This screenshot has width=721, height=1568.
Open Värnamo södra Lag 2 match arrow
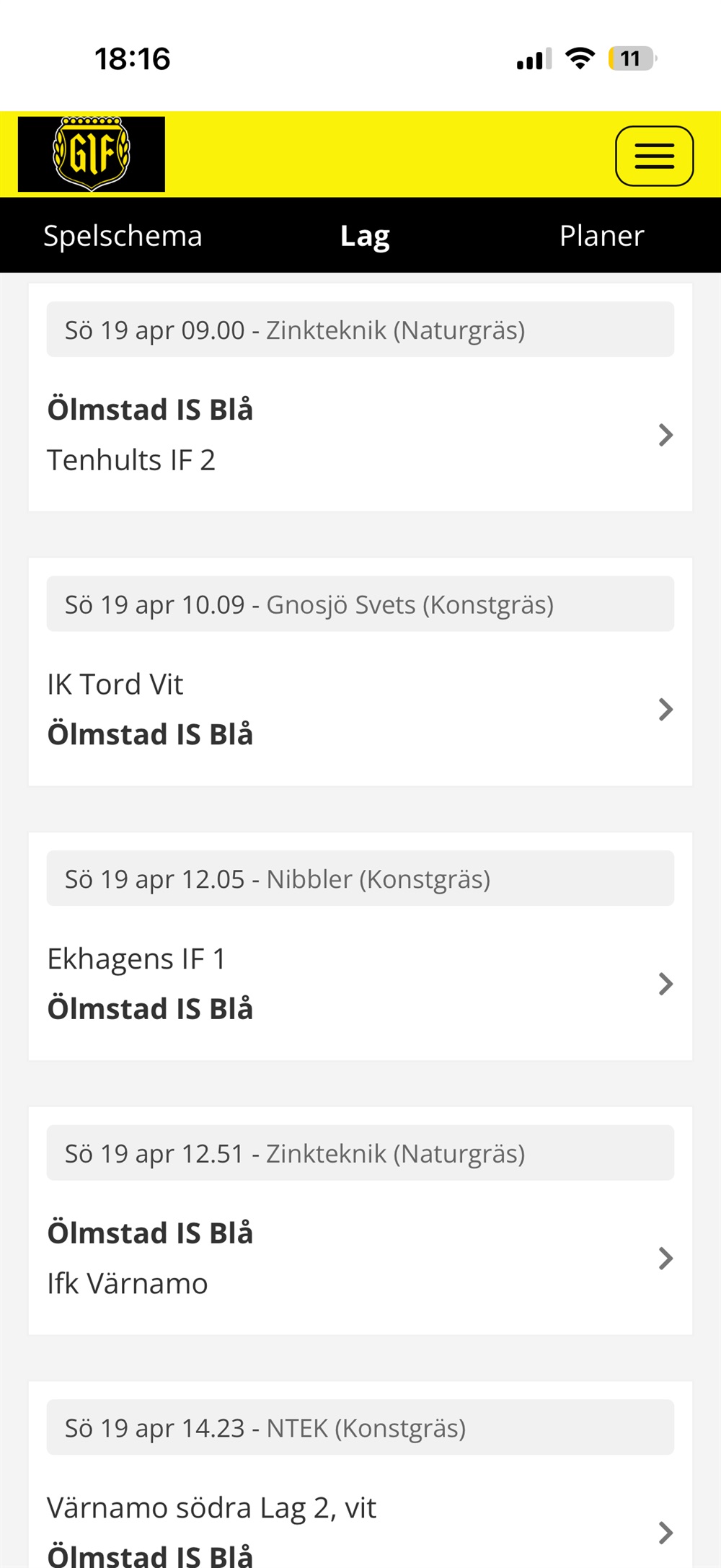pos(665,1533)
